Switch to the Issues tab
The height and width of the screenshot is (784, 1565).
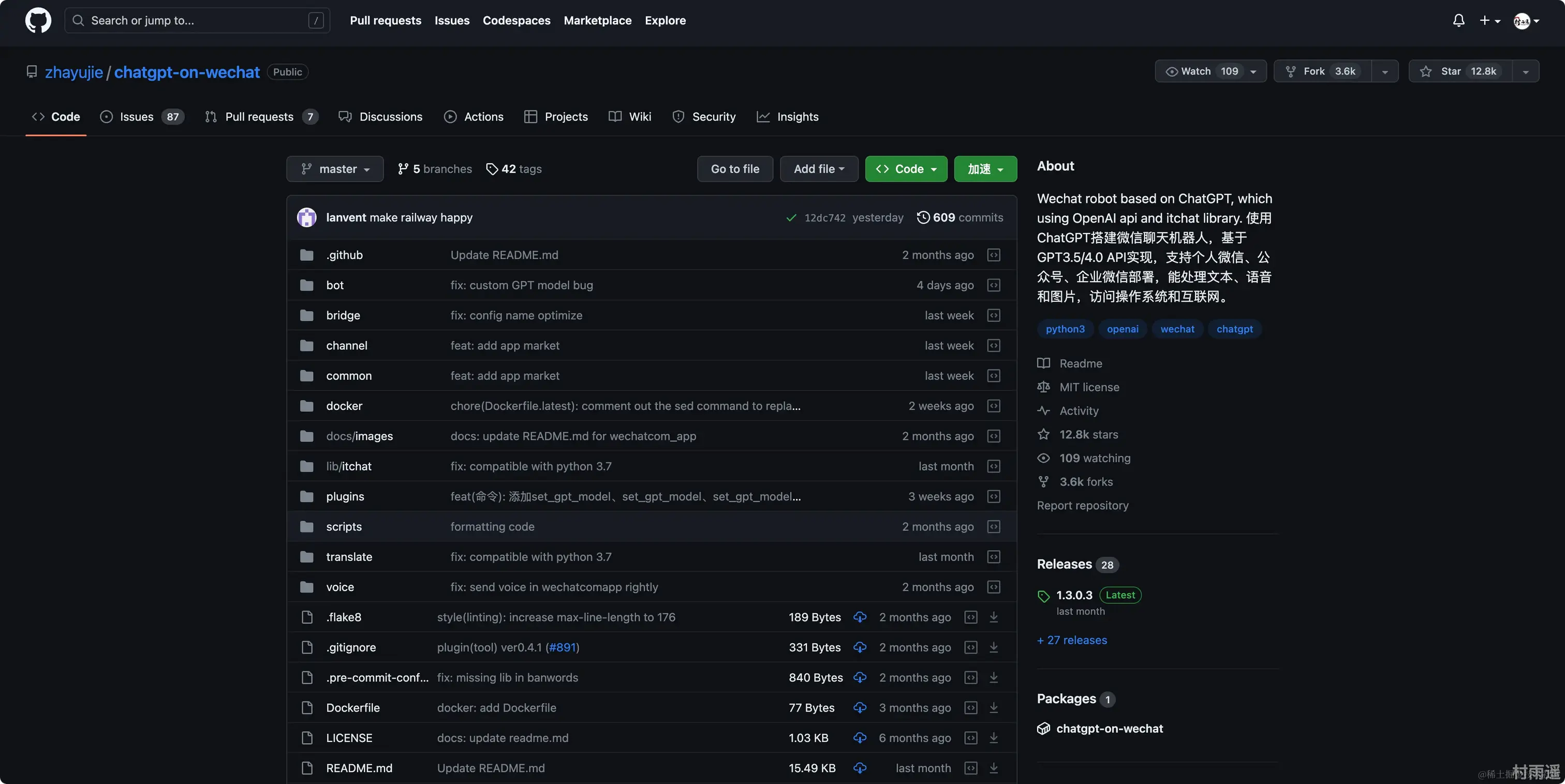137,116
